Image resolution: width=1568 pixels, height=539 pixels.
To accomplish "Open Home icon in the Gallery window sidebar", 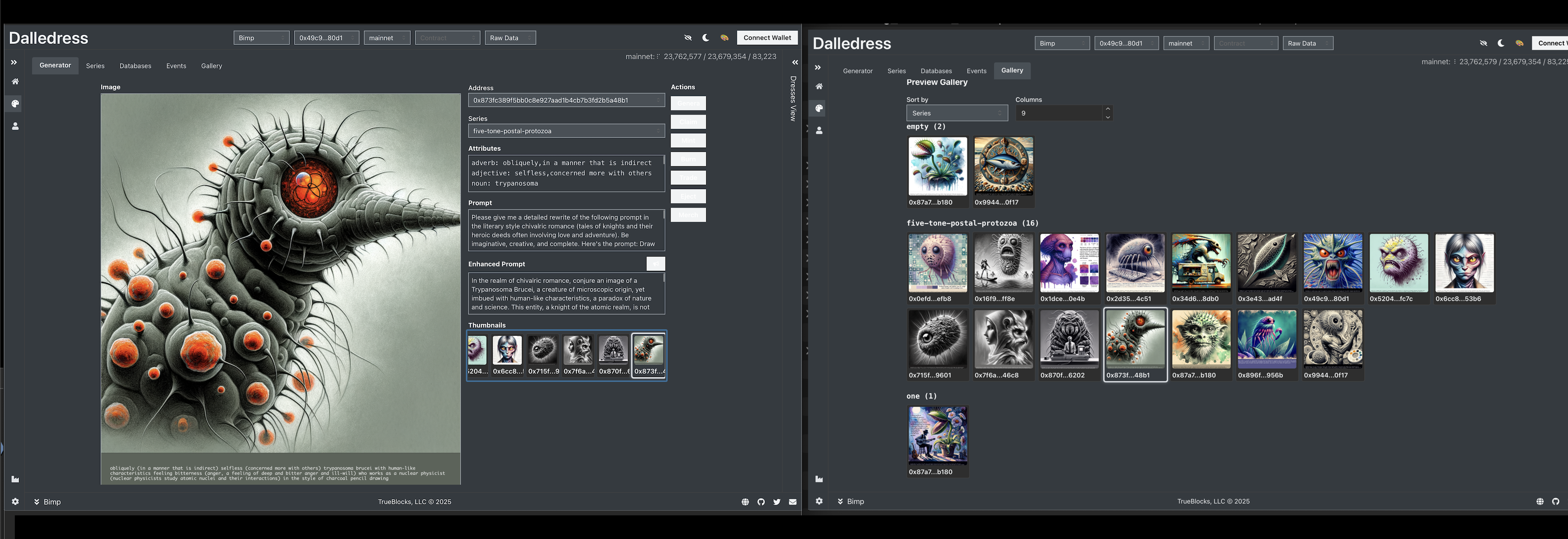I will coord(819,87).
